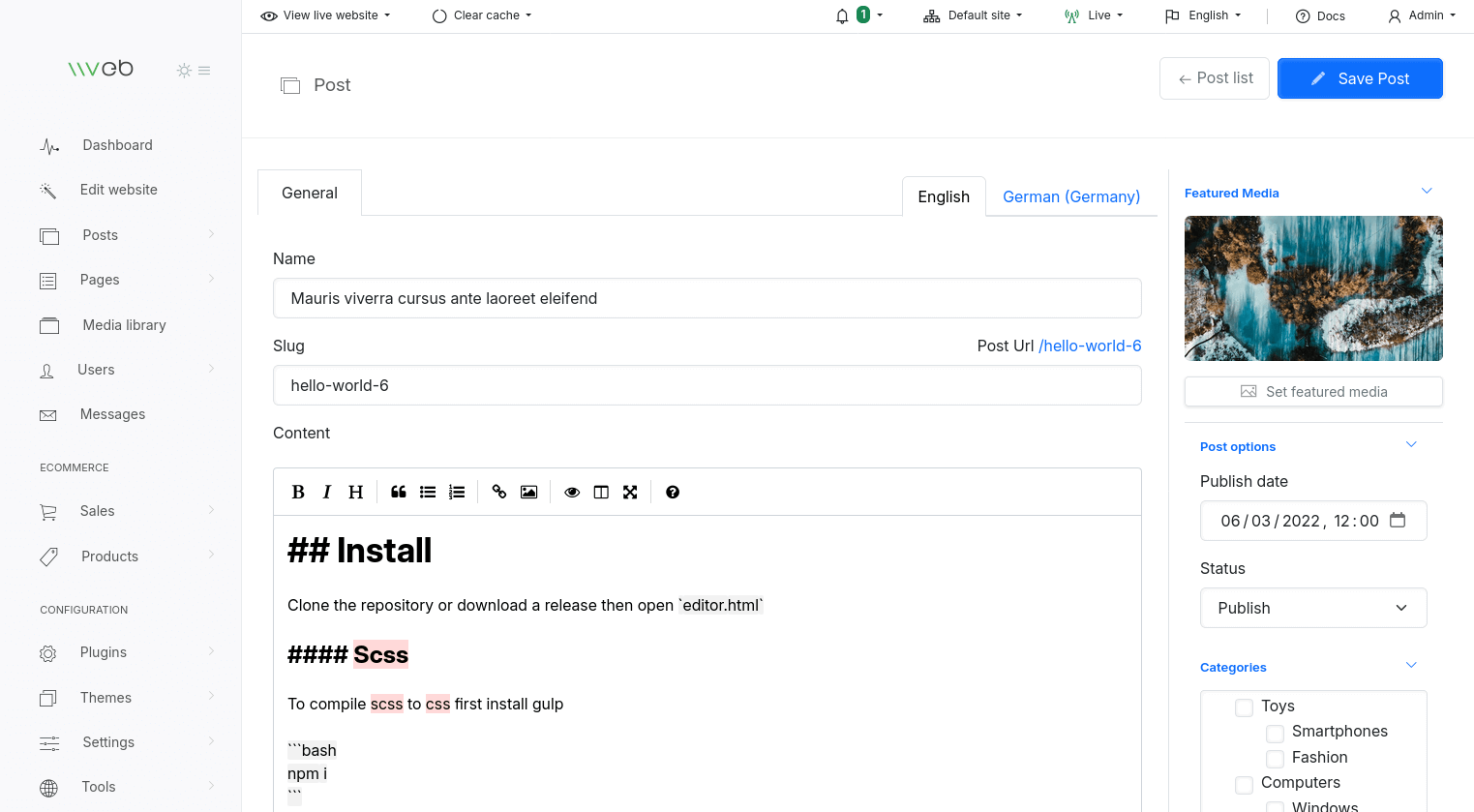Image resolution: width=1474 pixels, height=812 pixels.
Task: Go back to Post list
Action: [x=1215, y=78]
